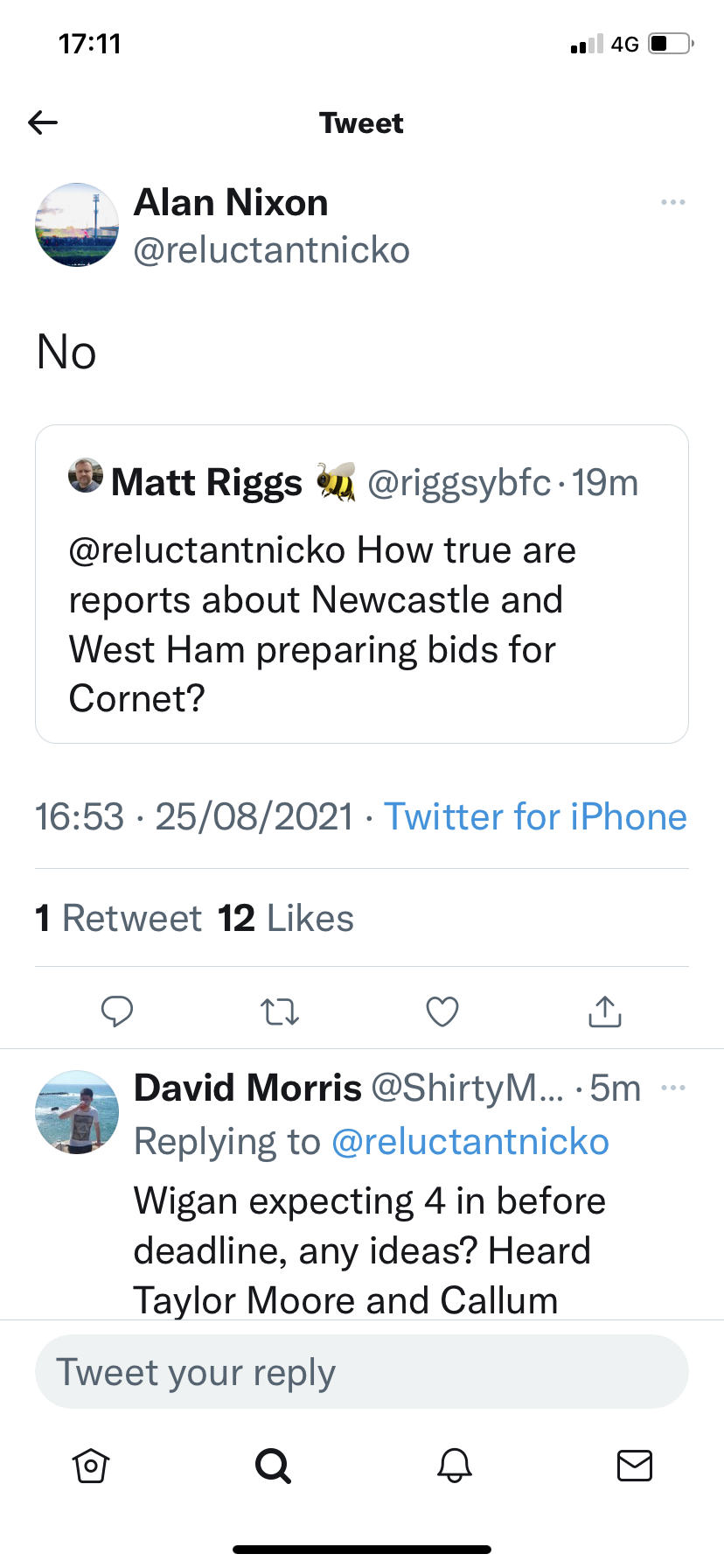The image size is (724, 1568).
Task: Like the tweet with heart icon
Action: (x=442, y=1011)
